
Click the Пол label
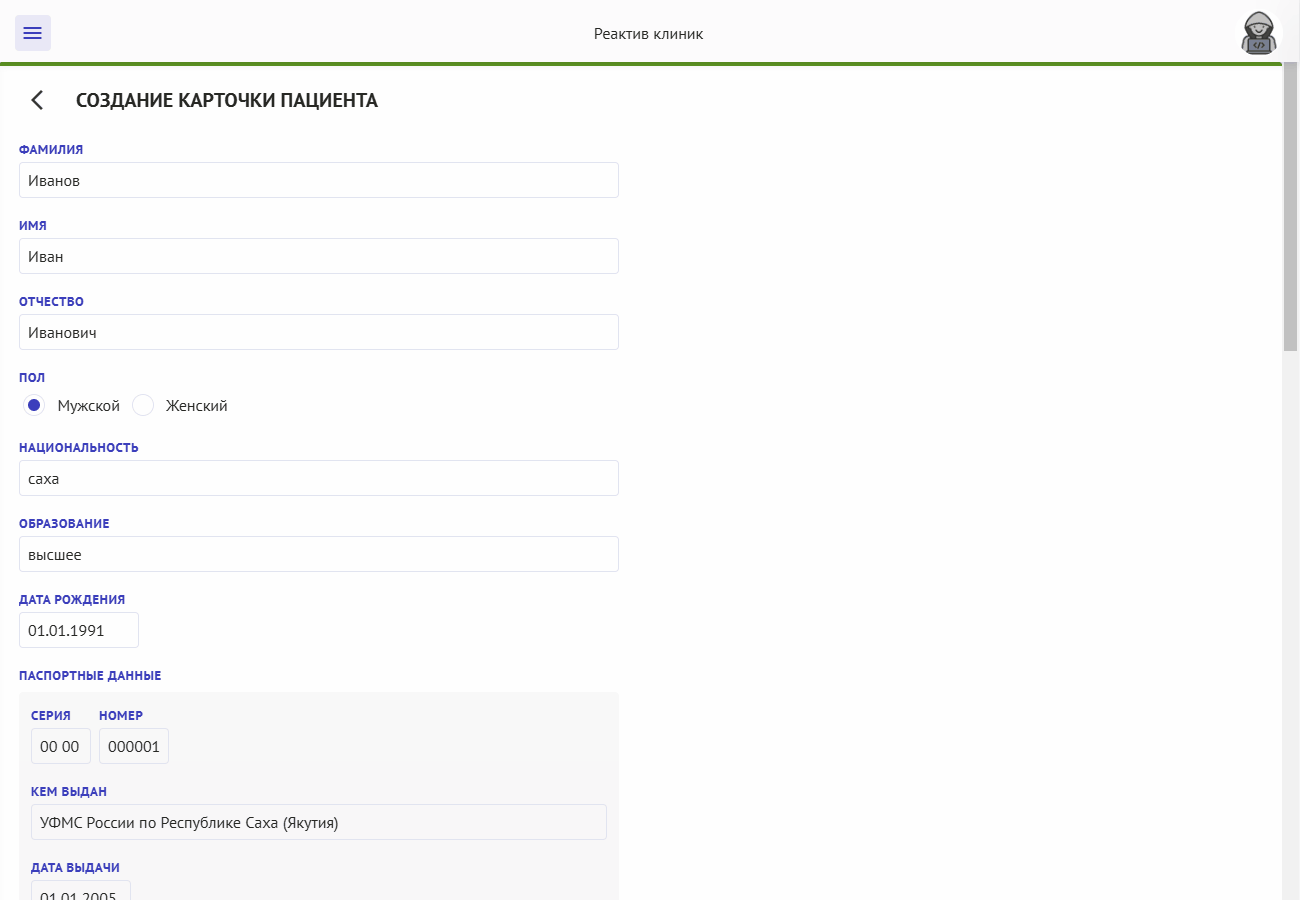[x=32, y=378]
